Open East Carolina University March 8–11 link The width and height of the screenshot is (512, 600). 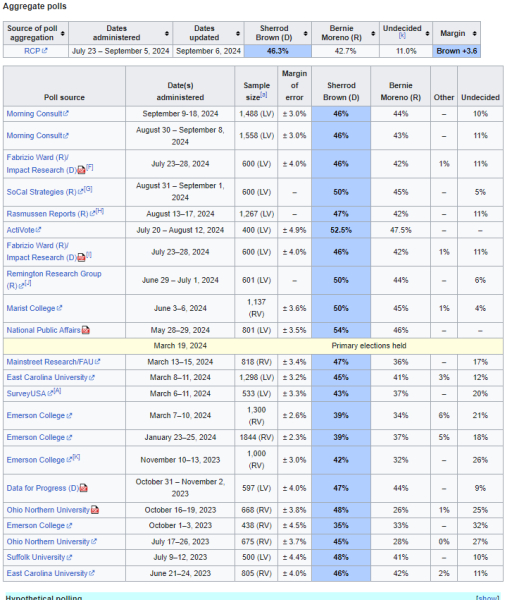[50, 377]
